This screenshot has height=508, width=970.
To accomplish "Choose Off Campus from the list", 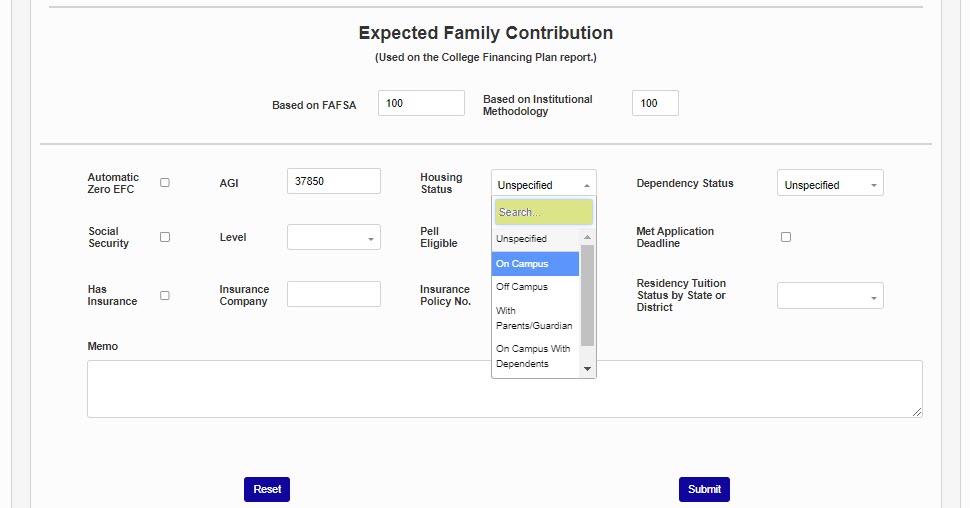I will pos(535,287).
